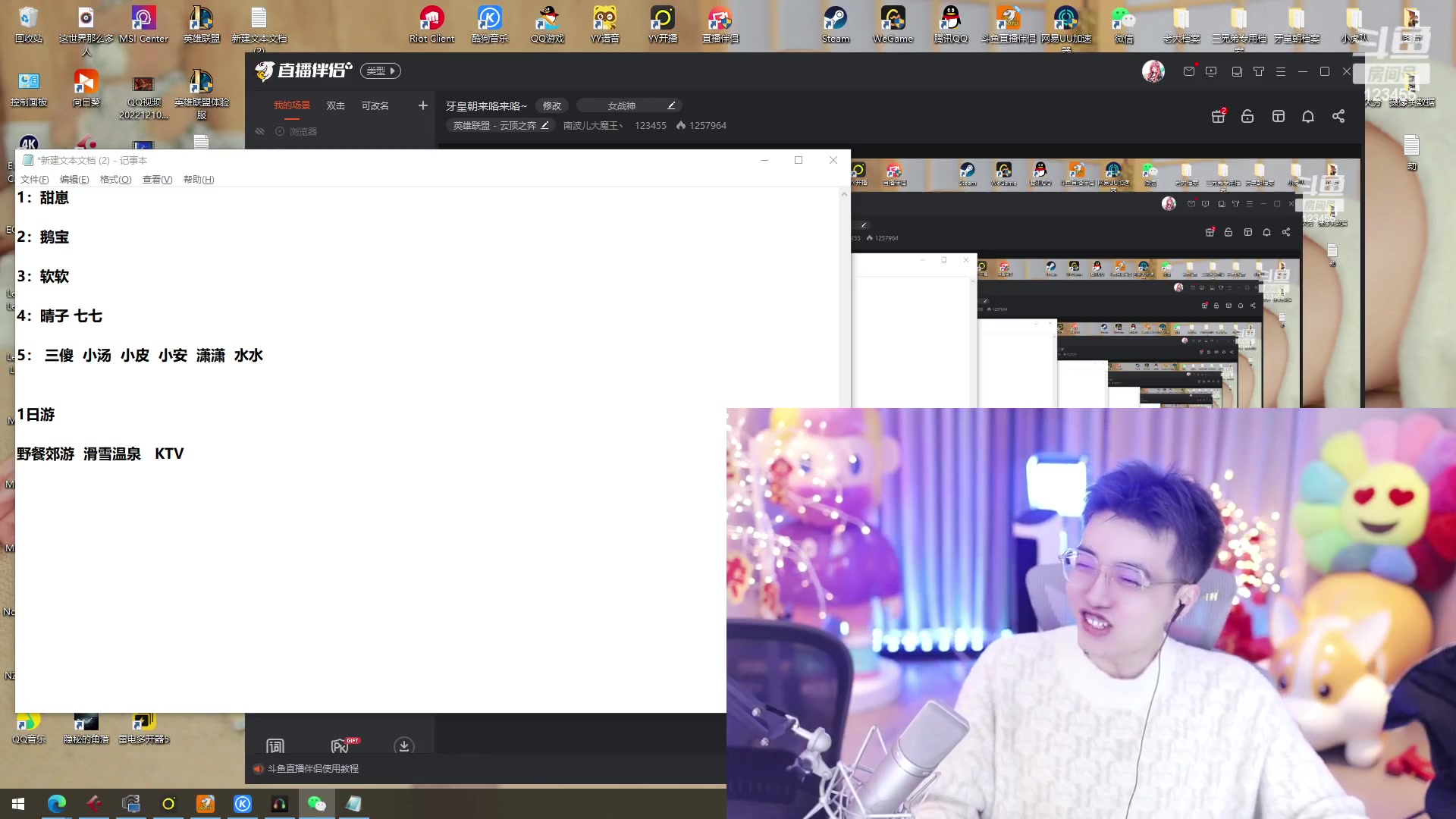Viewport: 1456px width, 819px height.
Task: Open the 斗鱼直播伴侣使用教程 link
Action: tap(313, 768)
